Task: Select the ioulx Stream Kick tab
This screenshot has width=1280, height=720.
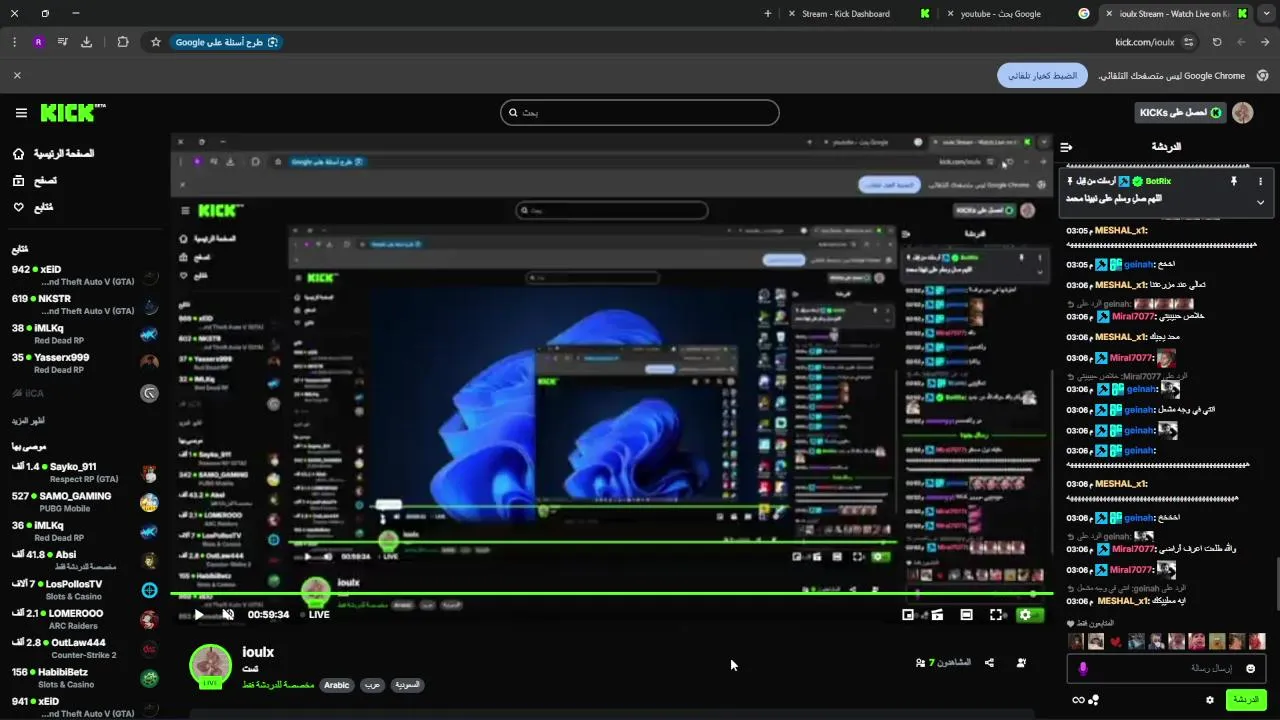Action: coord(1176,14)
